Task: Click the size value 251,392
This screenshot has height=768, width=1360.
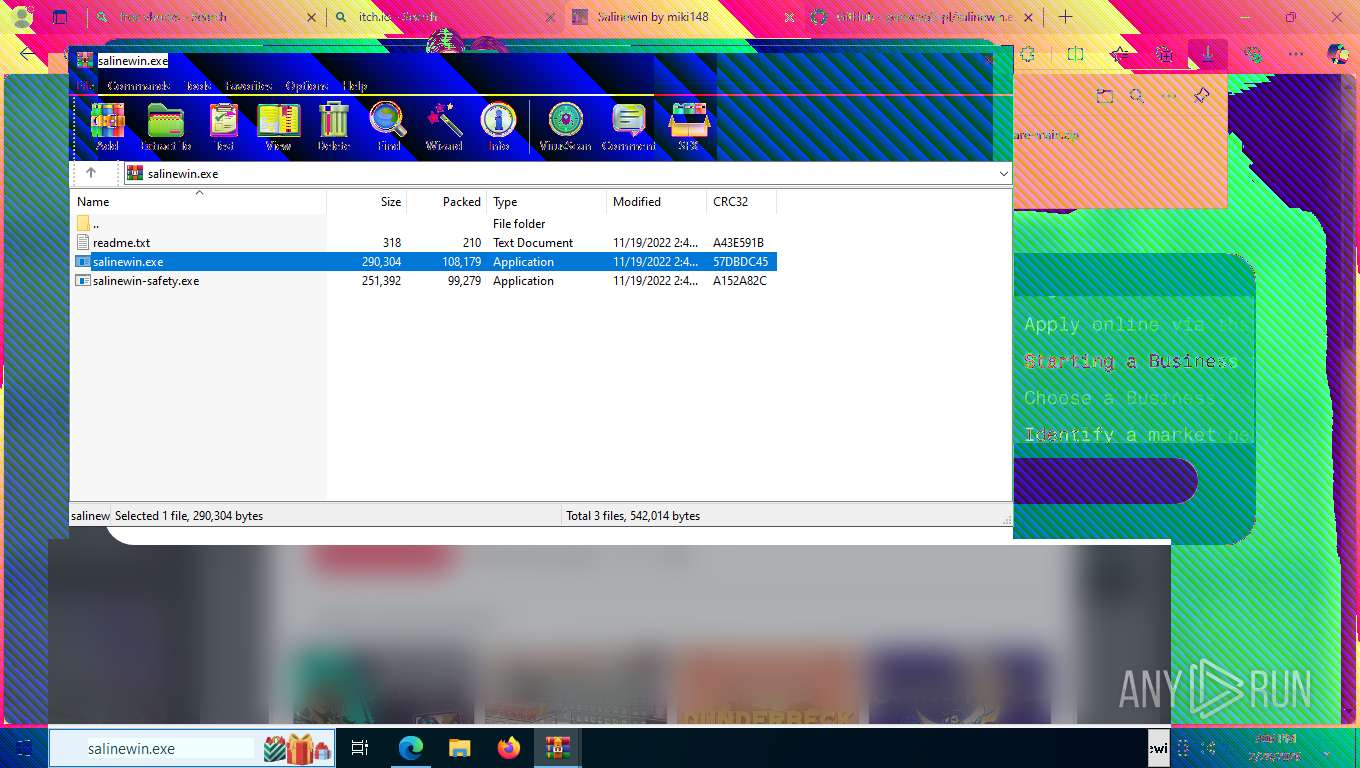Action: (x=381, y=281)
